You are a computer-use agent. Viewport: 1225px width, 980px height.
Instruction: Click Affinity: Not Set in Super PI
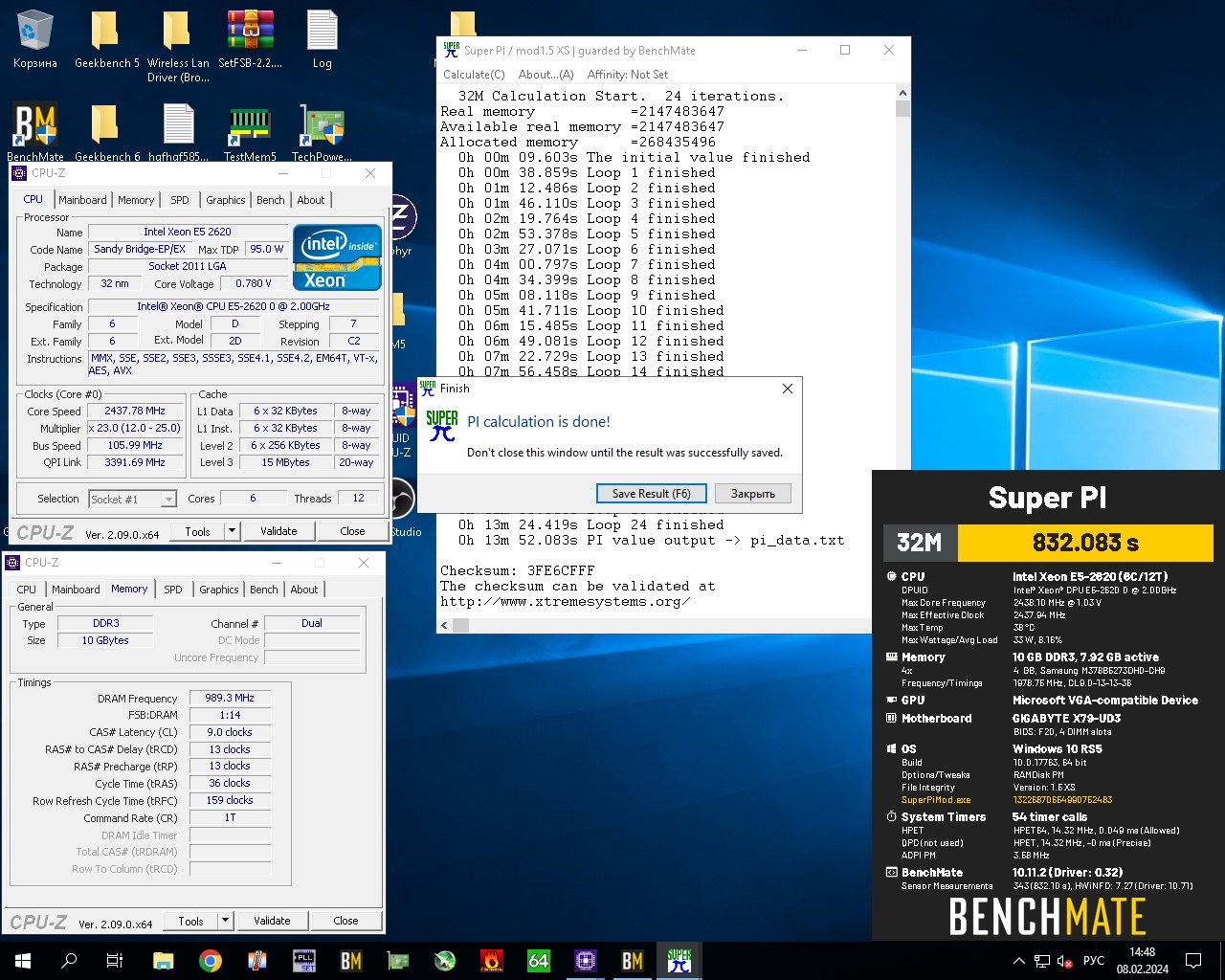point(628,75)
